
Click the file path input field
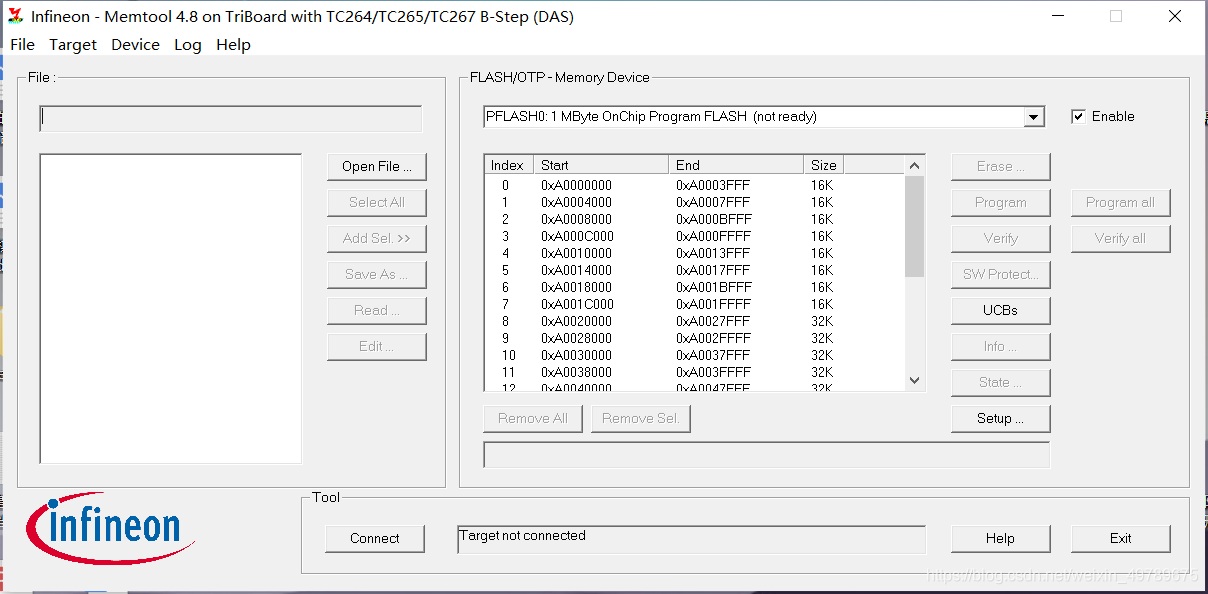[x=231, y=119]
